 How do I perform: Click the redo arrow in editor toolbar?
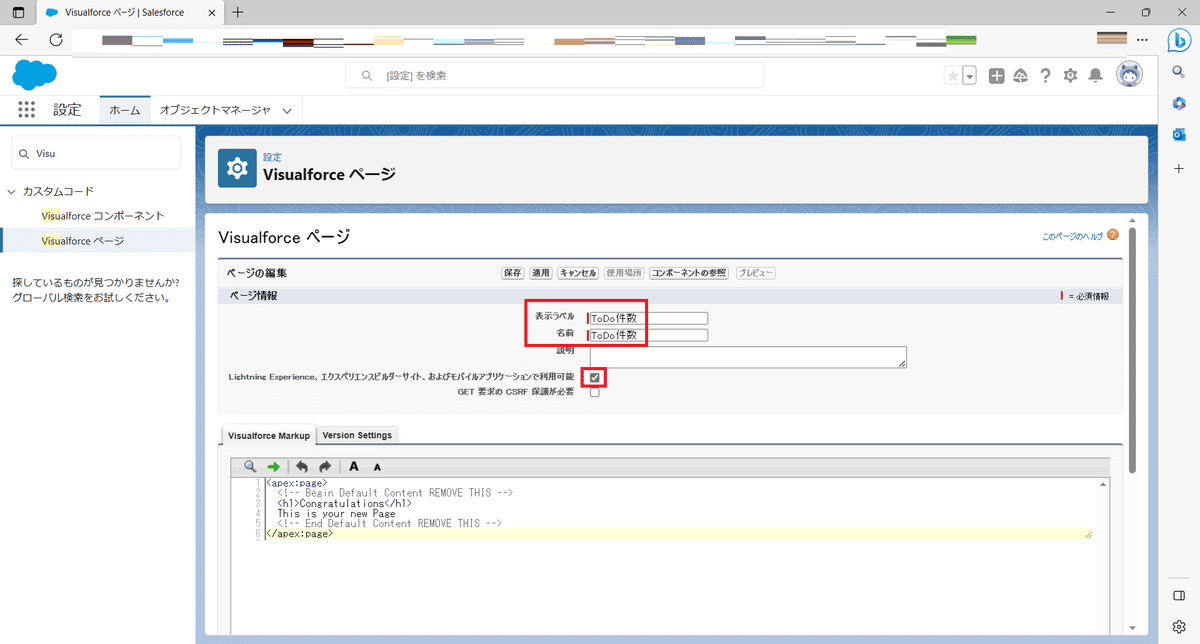click(325, 467)
